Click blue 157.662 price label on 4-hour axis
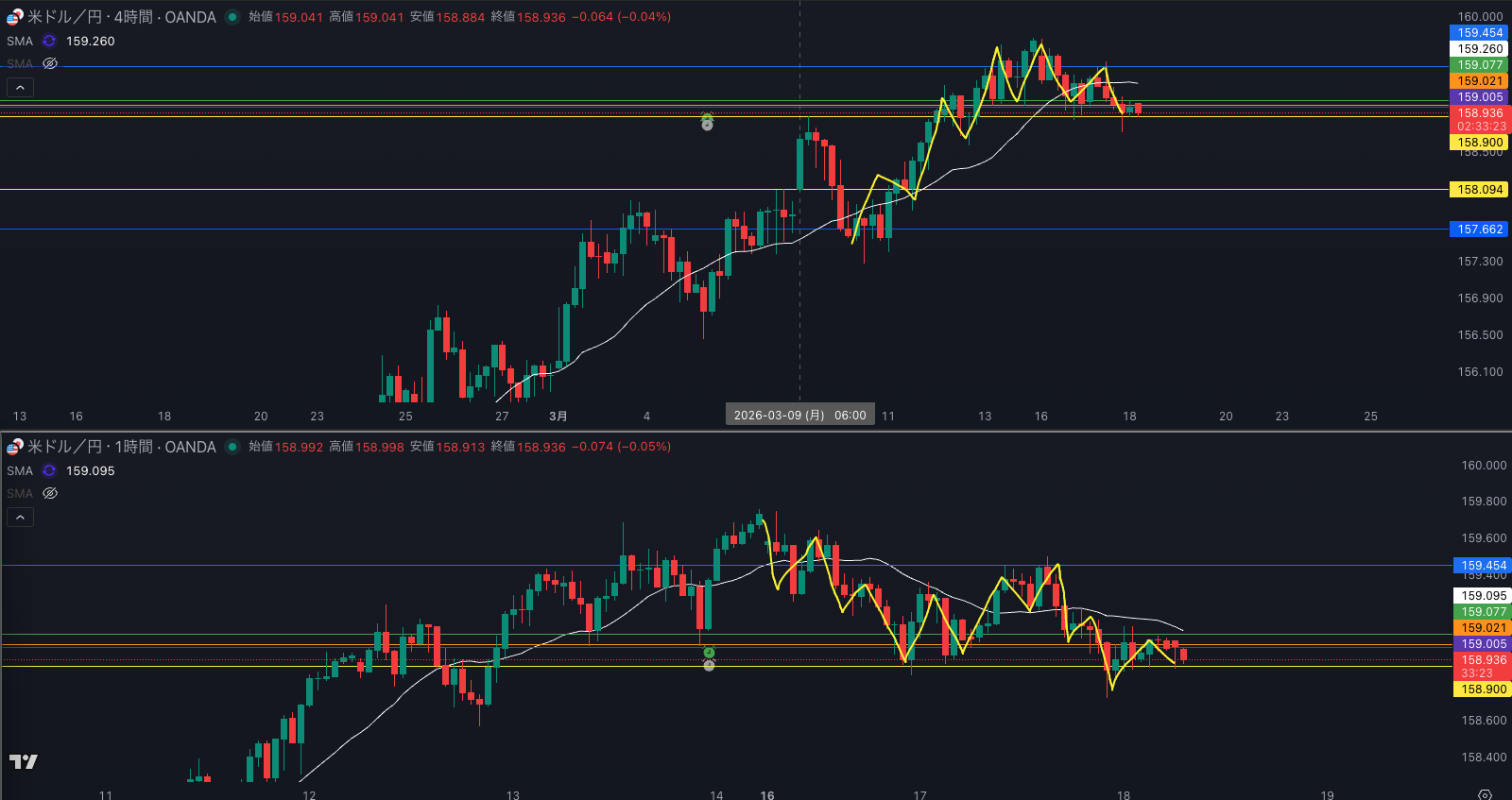This screenshot has width=1512, height=800. click(1479, 230)
